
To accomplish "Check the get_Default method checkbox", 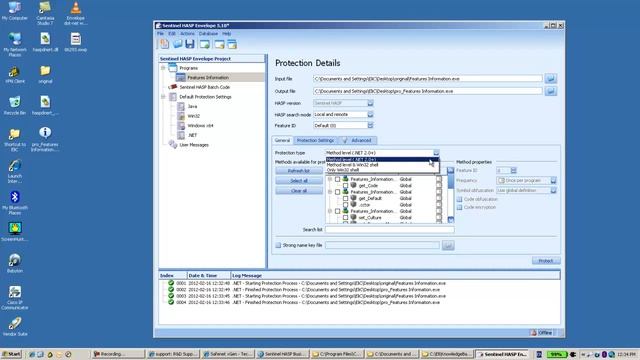I will [345, 198].
